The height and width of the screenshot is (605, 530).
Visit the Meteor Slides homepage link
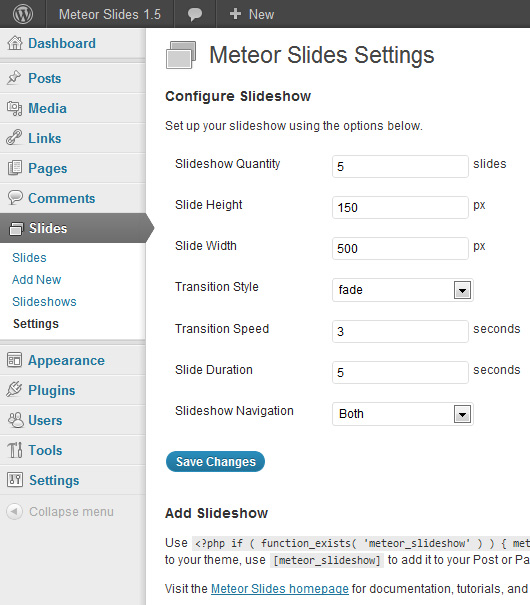280,589
